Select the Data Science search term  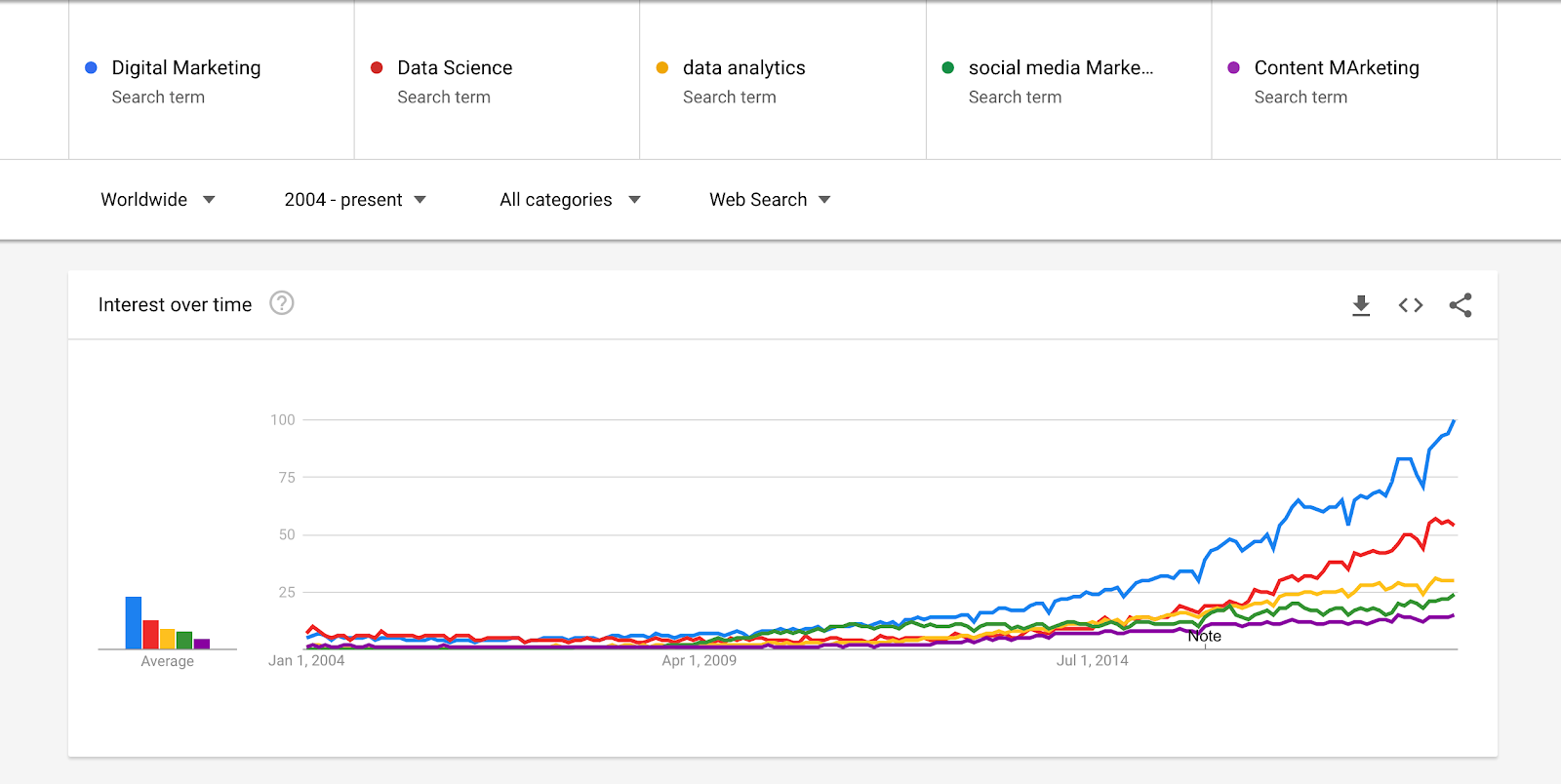coord(455,68)
